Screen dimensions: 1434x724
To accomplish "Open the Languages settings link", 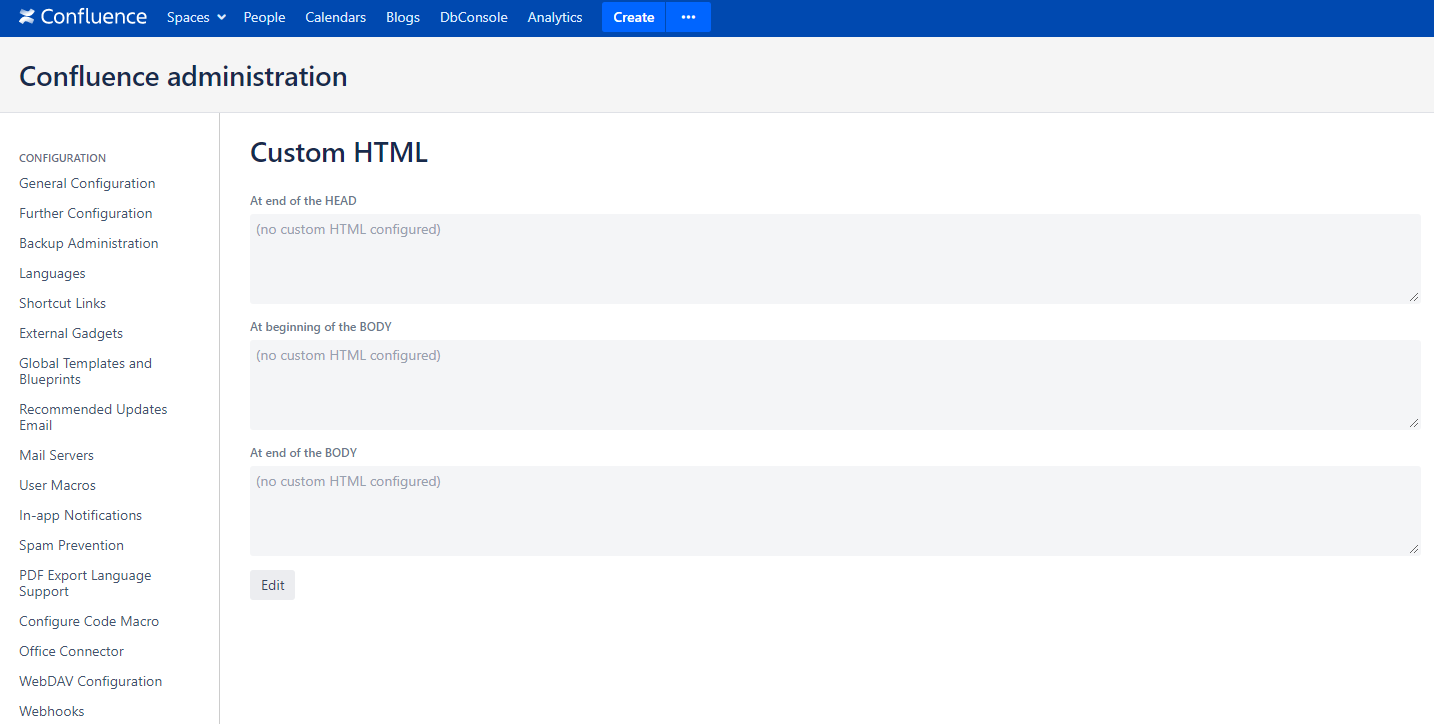I will [x=52, y=273].
